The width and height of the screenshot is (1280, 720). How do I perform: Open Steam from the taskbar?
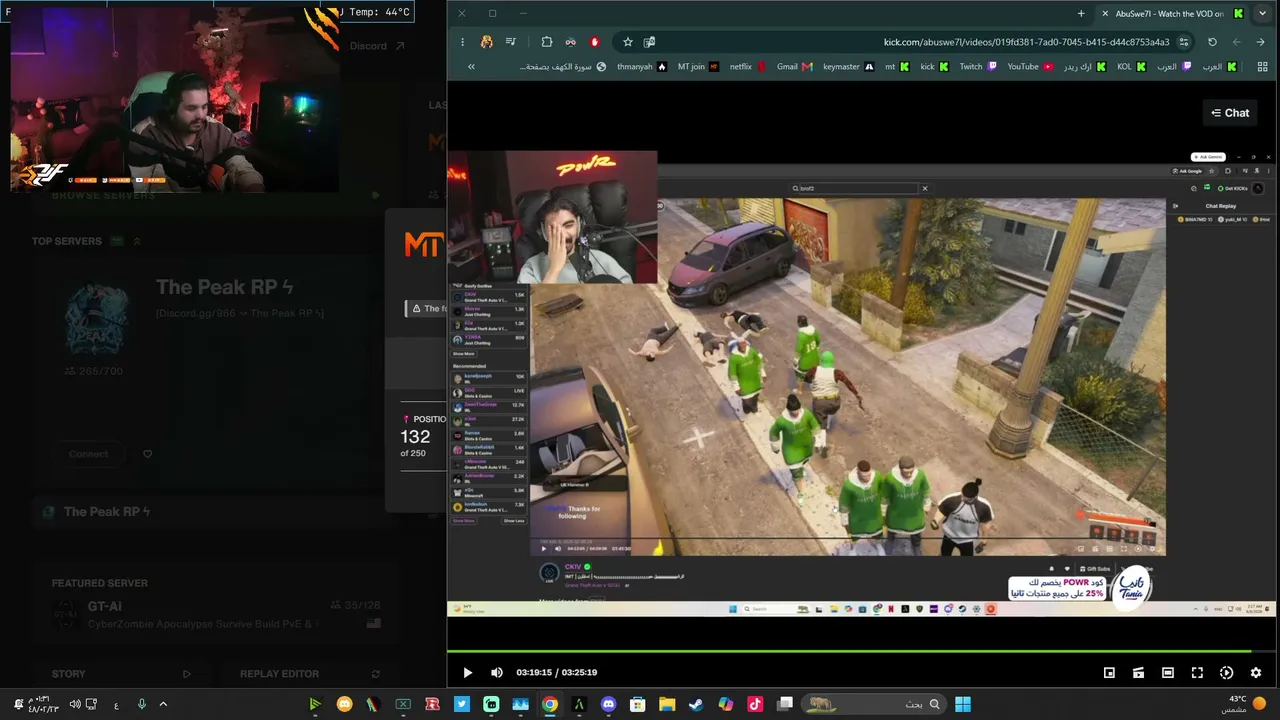coord(696,705)
